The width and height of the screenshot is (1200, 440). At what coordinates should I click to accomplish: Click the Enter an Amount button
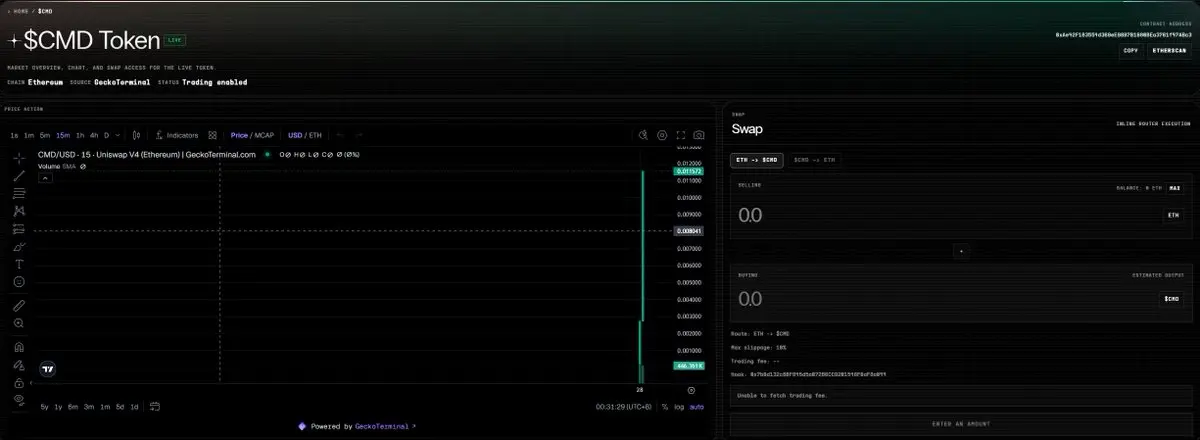[x=961, y=424]
